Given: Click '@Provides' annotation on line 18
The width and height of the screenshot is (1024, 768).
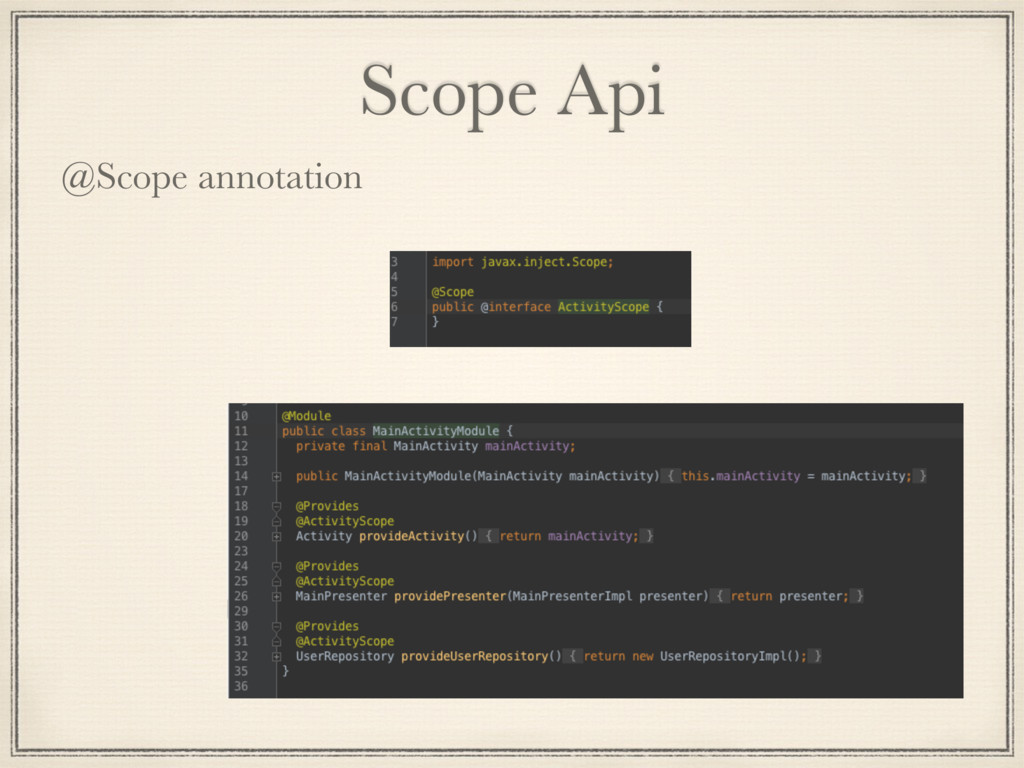Looking at the screenshot, I should coord(327,506).
